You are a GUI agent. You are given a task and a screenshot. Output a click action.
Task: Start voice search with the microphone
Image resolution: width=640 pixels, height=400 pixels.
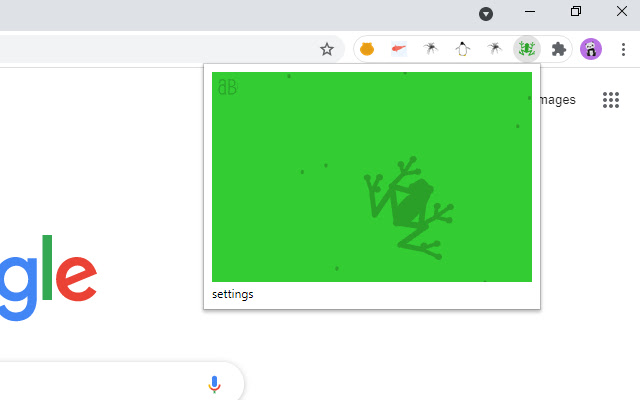click(214, 385)
